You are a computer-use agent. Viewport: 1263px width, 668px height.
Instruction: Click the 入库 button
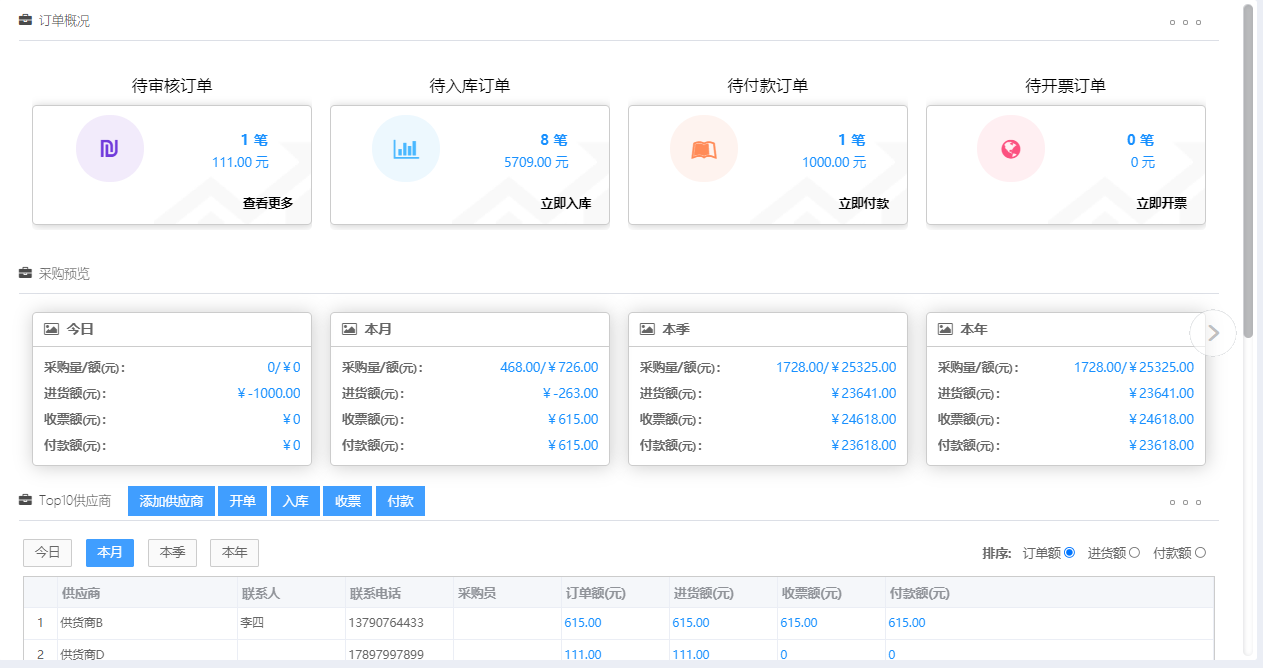295,501
